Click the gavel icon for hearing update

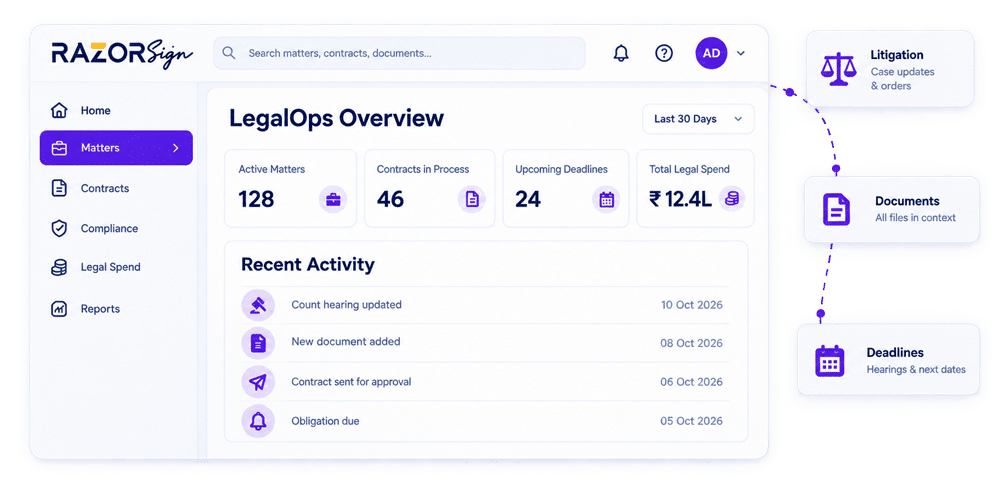pyautogui.click(x=258, y=305)
